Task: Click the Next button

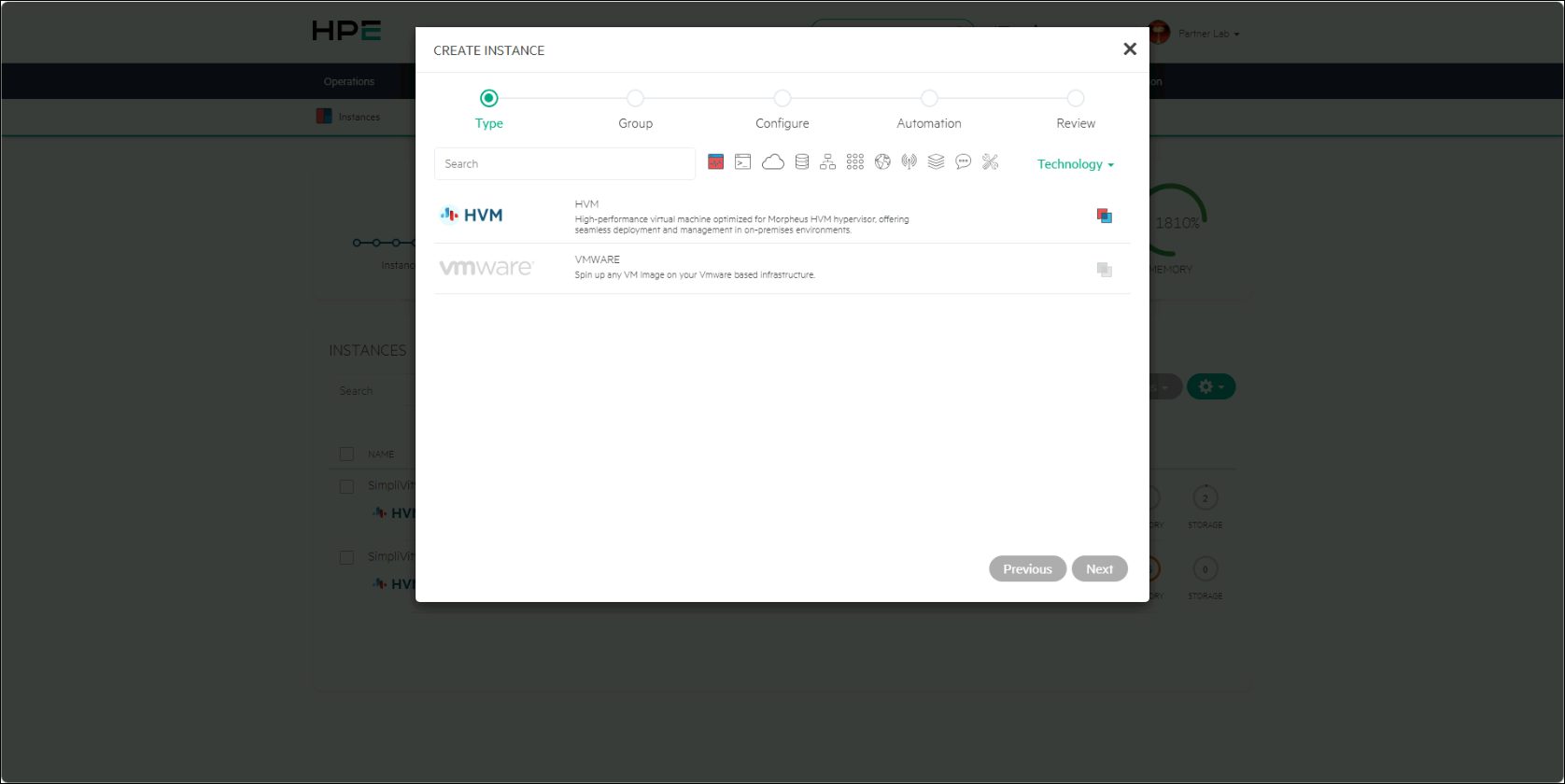Action: click(x=1099, y=569)
